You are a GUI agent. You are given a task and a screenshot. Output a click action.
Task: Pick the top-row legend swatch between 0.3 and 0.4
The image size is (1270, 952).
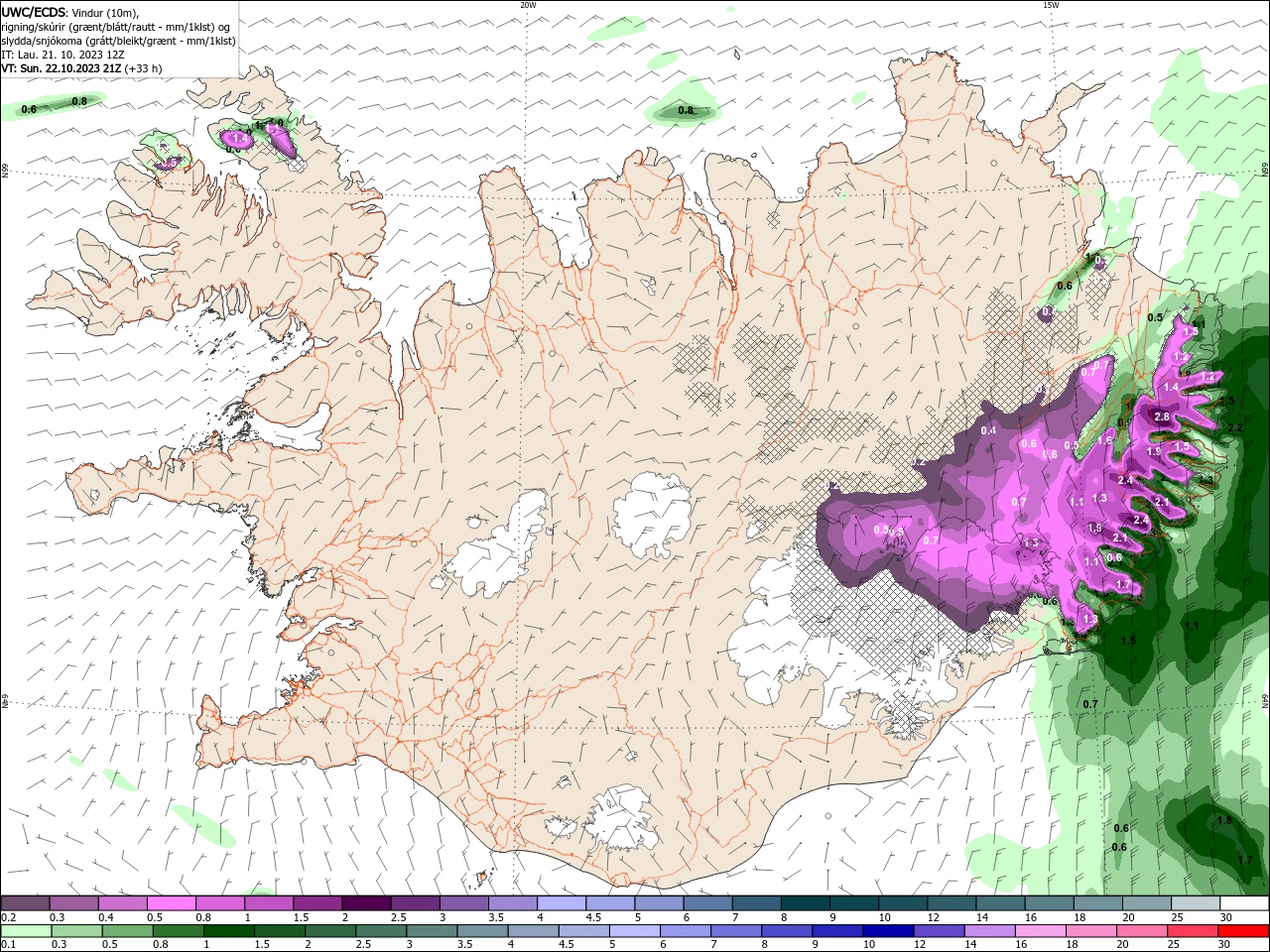[73, 903]
